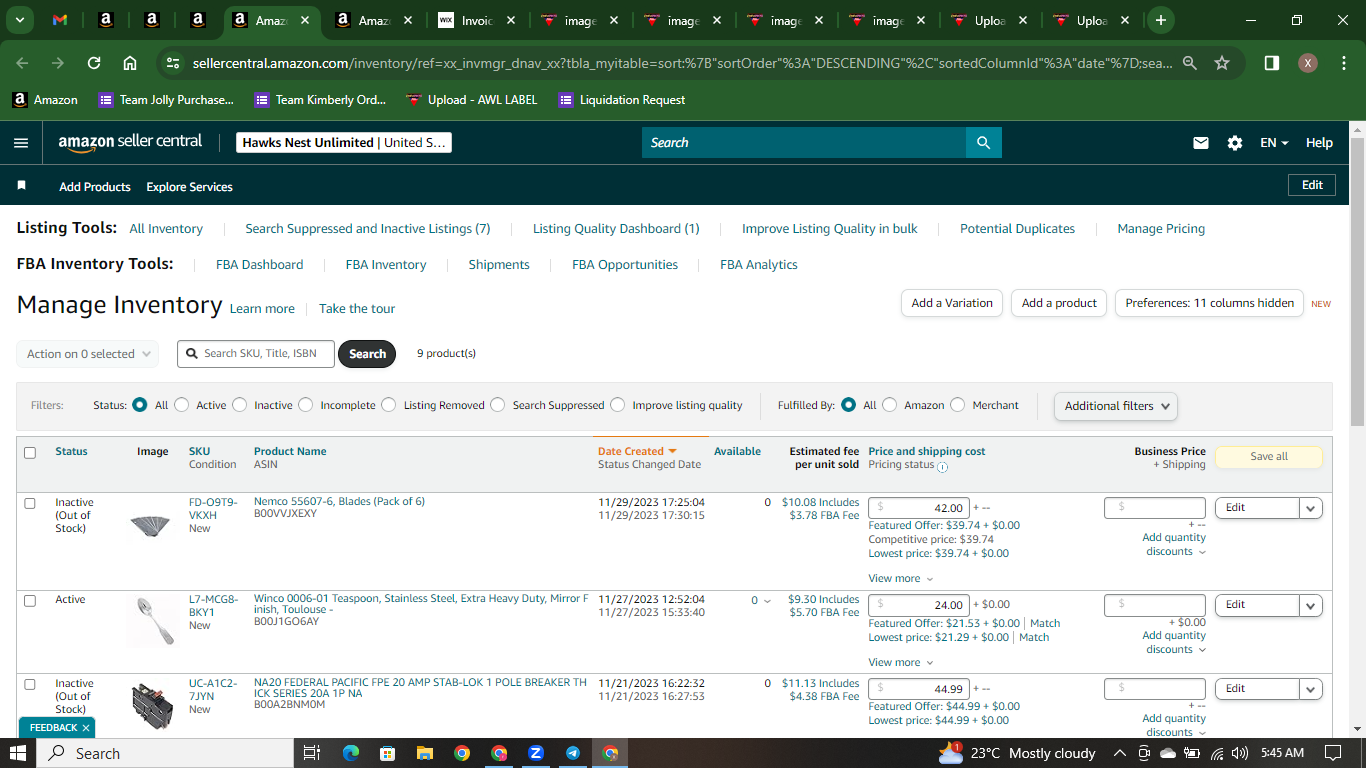Open Listing Quality Dashboard (1)

click(616, 229)
